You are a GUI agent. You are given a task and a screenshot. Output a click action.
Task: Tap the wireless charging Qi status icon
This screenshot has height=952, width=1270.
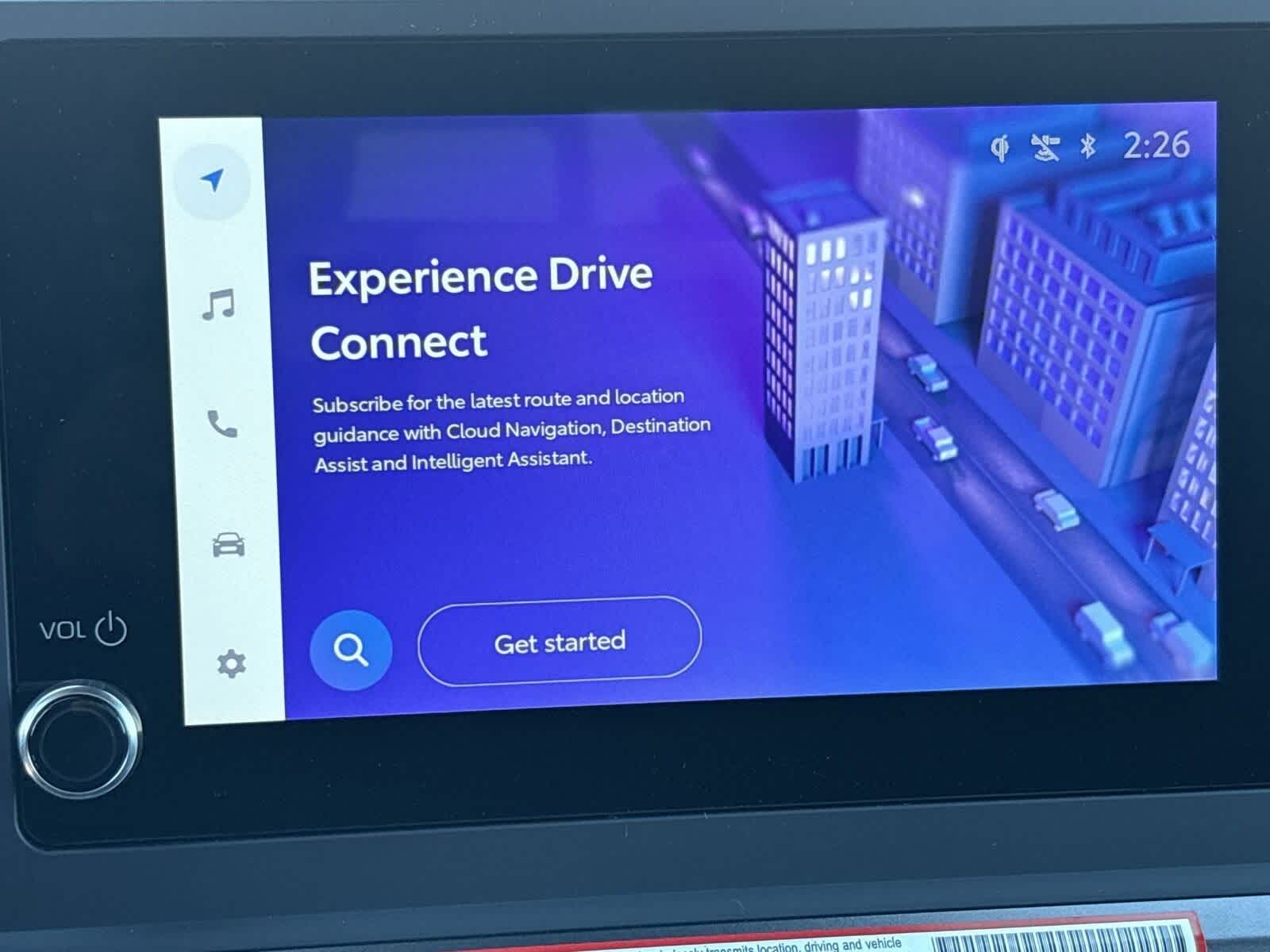tap(1000, 148)
